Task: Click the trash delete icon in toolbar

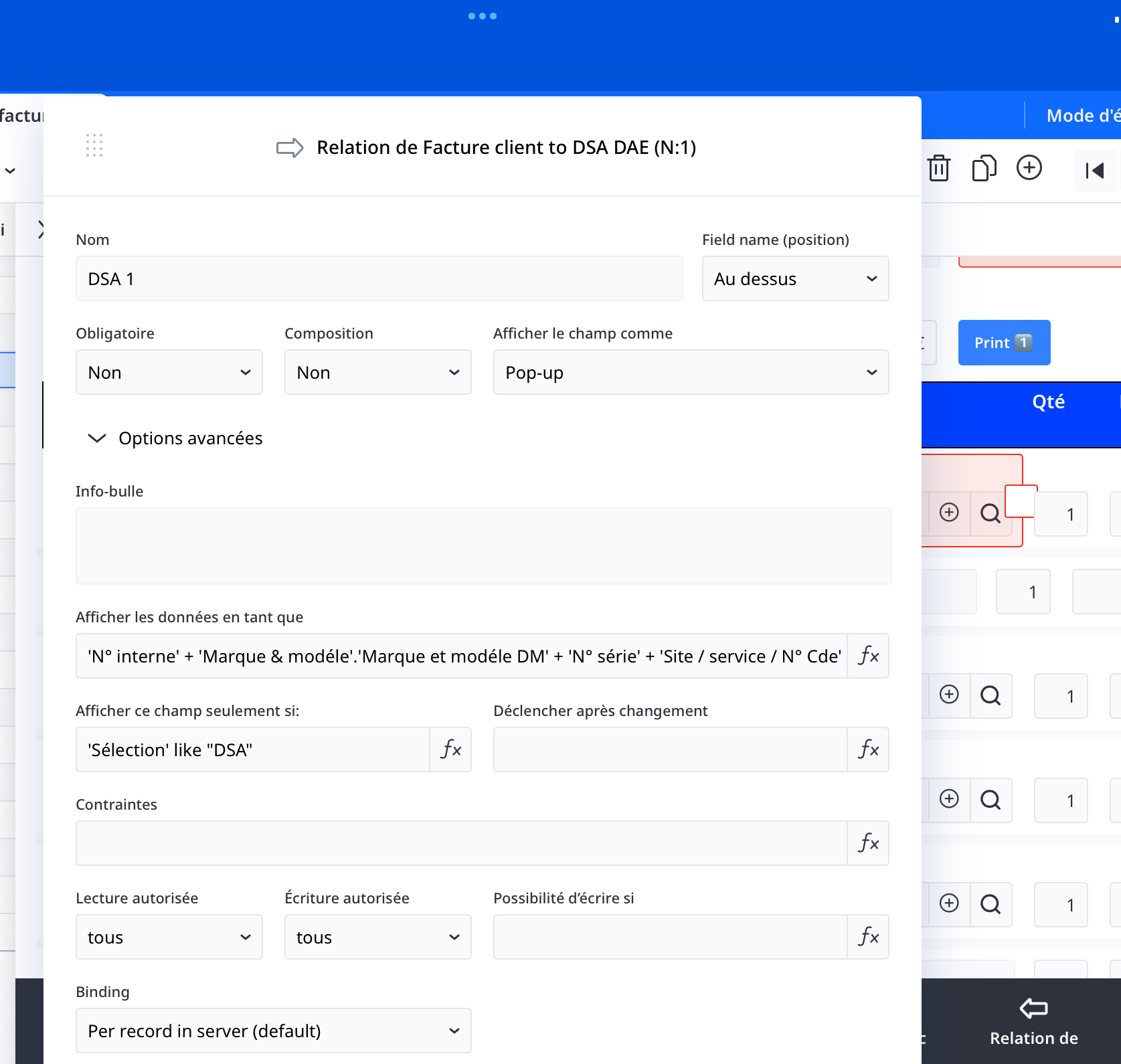Action: point(939,168)
